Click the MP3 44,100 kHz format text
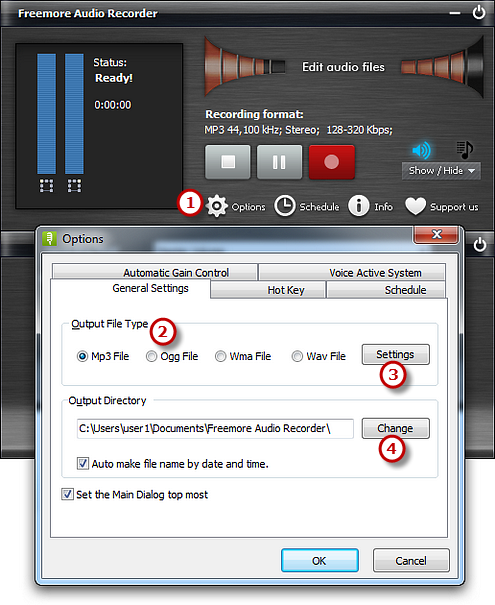 298,130
